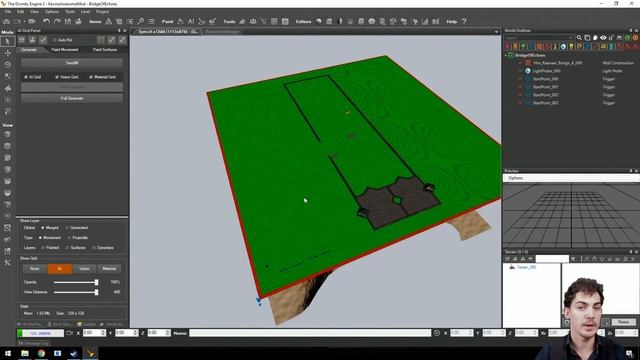Adjust the View Distance slider handle
The width and height of the screenshot is (640, 360).
pos(96,292)
